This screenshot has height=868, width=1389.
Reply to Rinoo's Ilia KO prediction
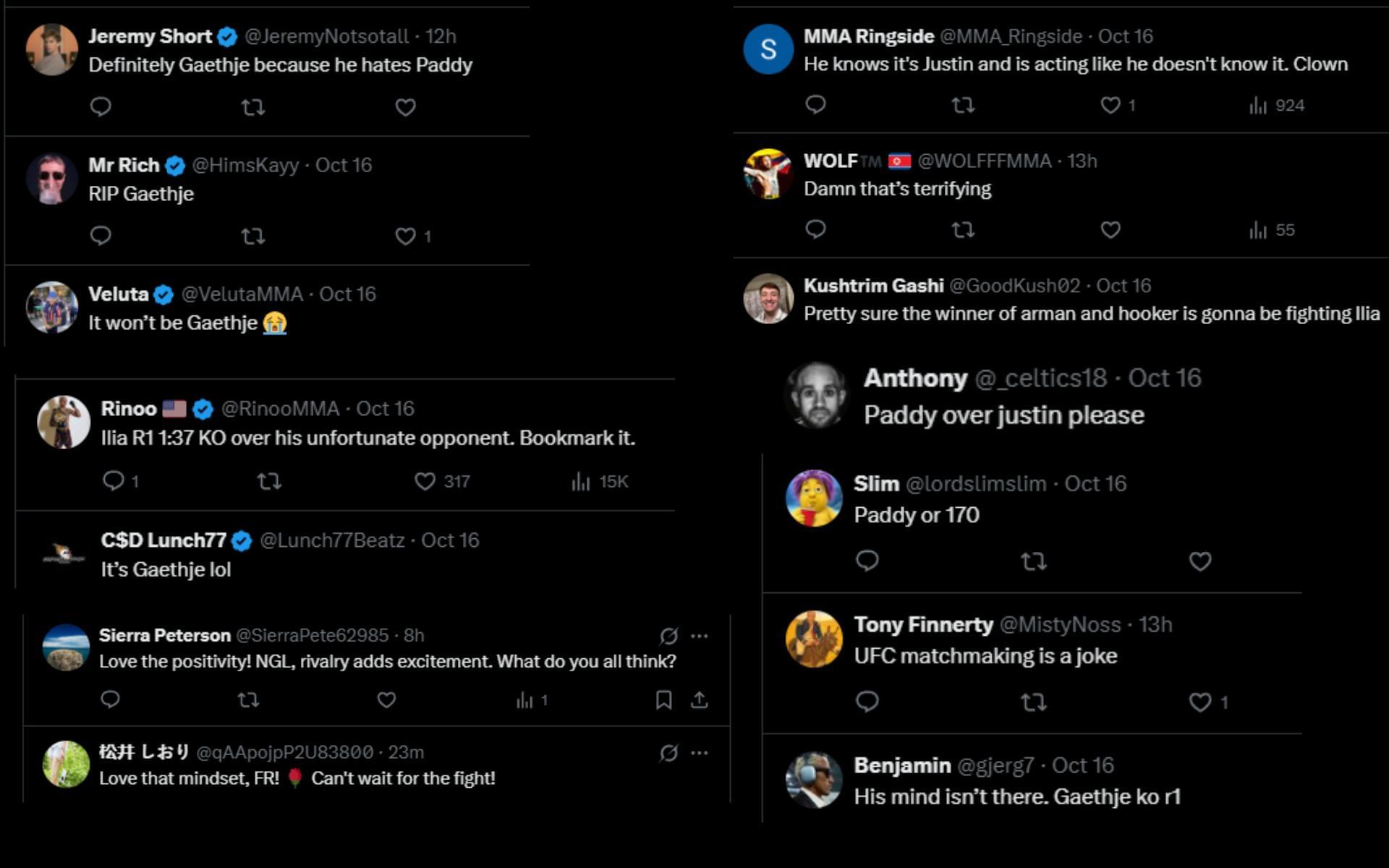click(x=114, y=481)
